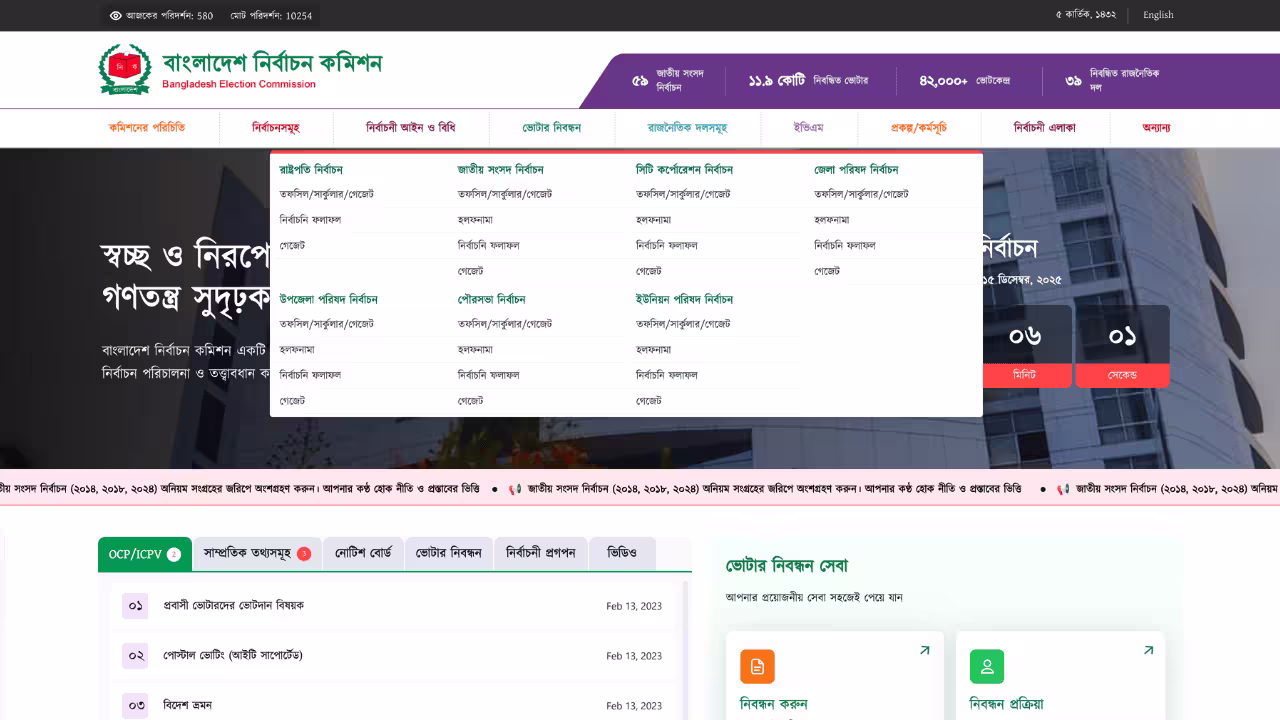Switch to the ভিডিও tab
Screen dimensions: 1280x720
click(622, 554)
